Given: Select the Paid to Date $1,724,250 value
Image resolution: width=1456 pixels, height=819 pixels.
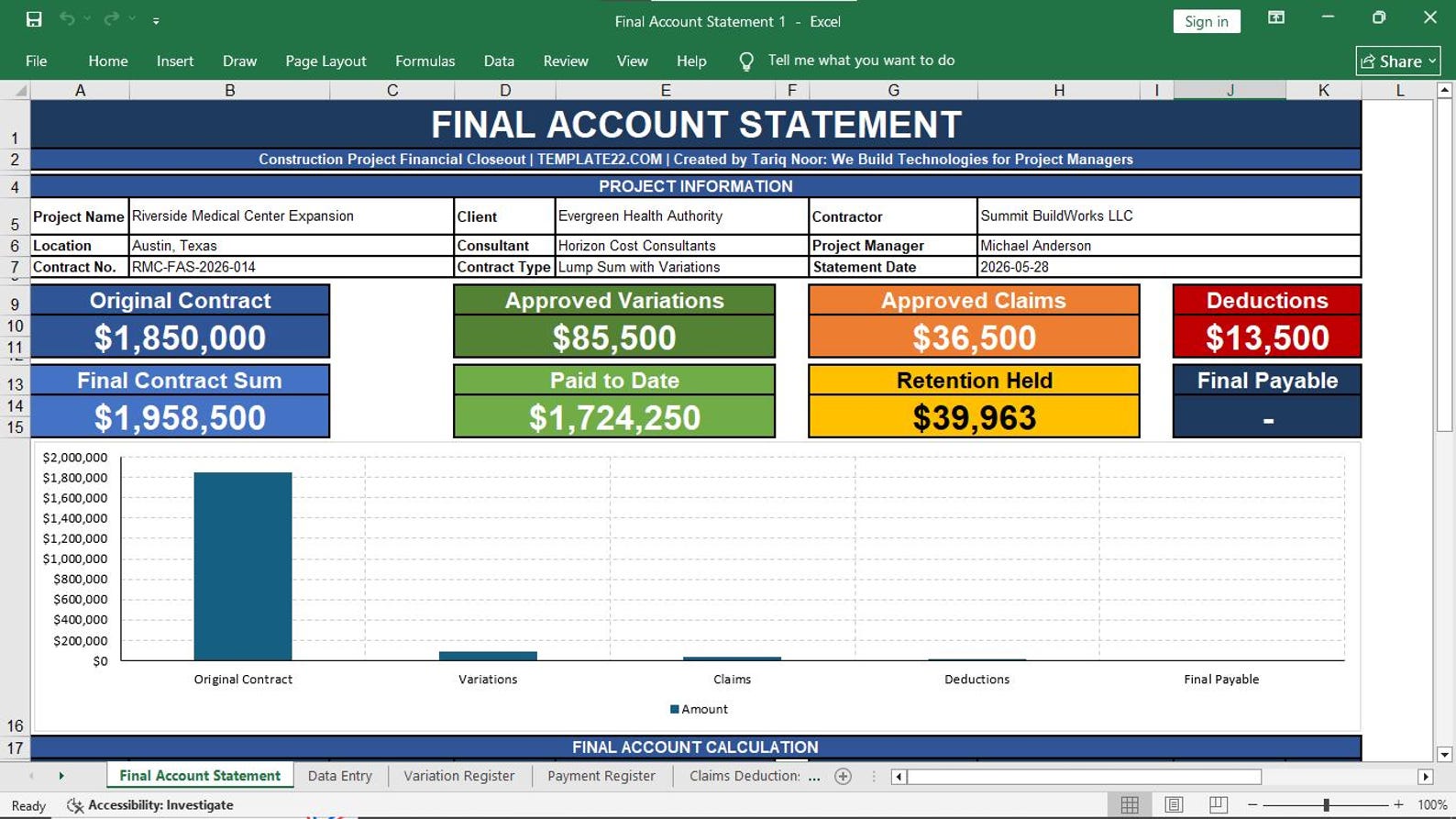Looking at the screenshot, I should (614, 417).
